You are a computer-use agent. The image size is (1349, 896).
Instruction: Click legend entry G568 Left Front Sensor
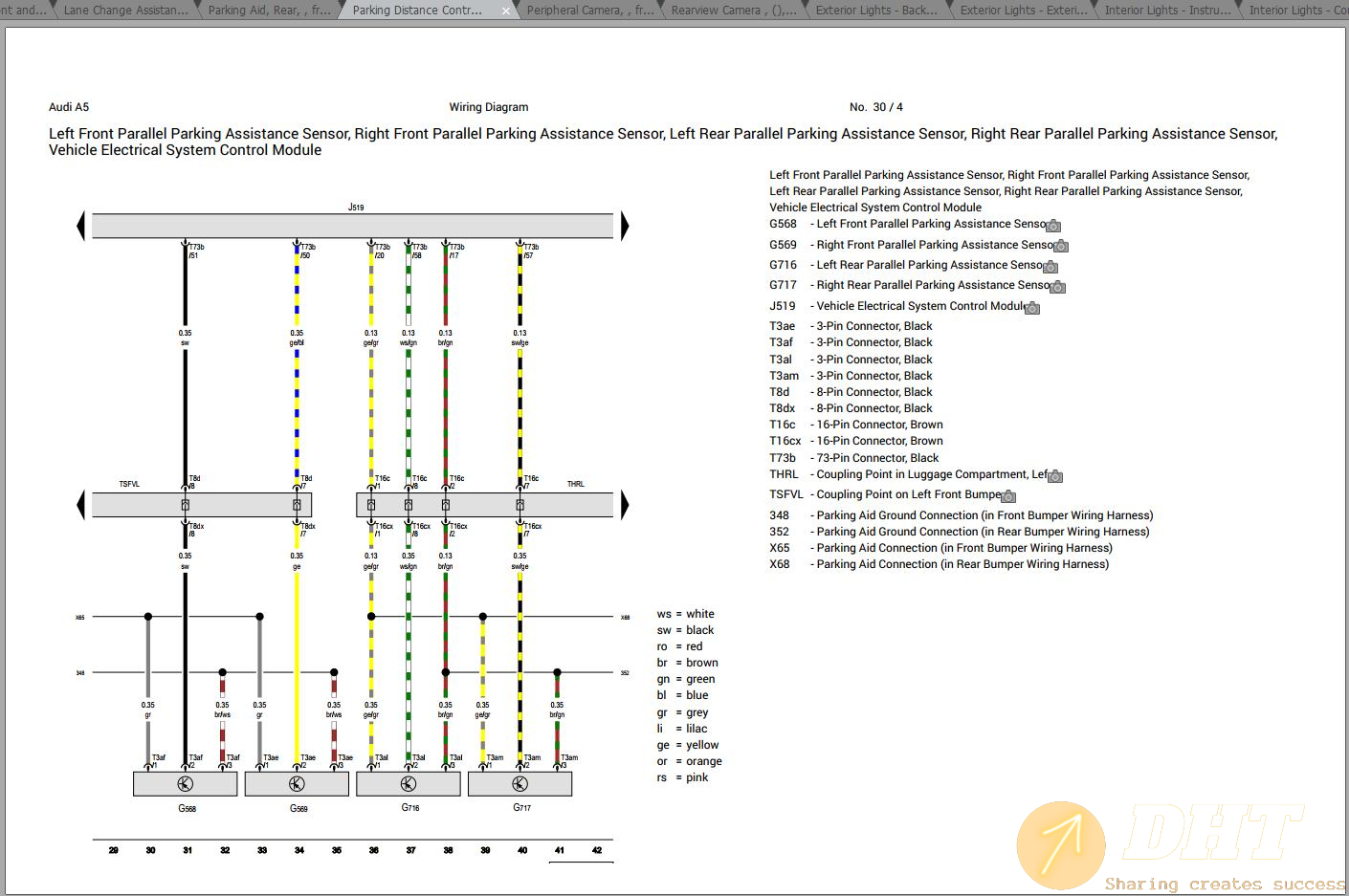[908, 224]
